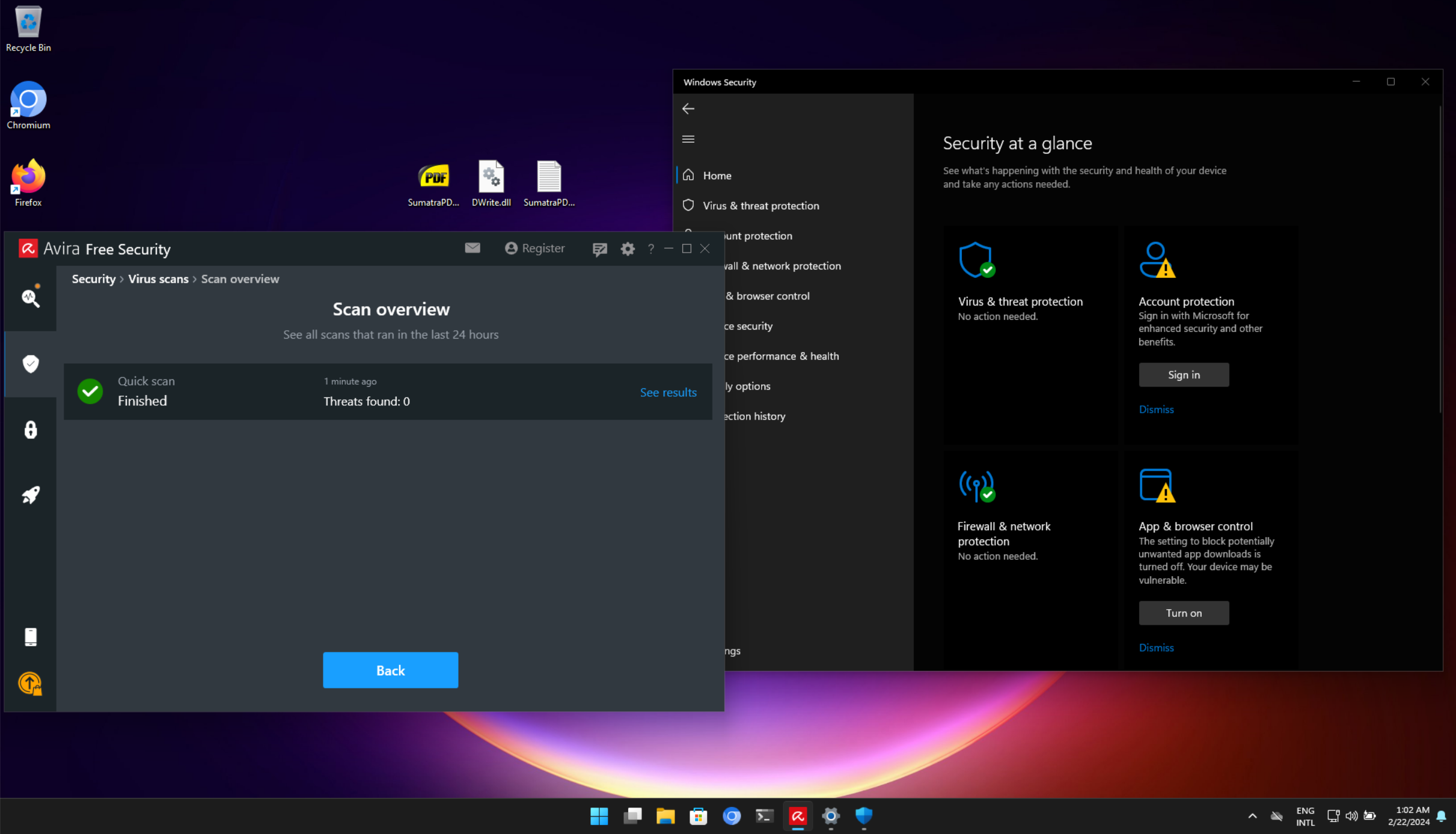Select the Chromium desktop shortcut
Image resolution: width=1456 pixels, height=834 pixels.
click(28, 105)
